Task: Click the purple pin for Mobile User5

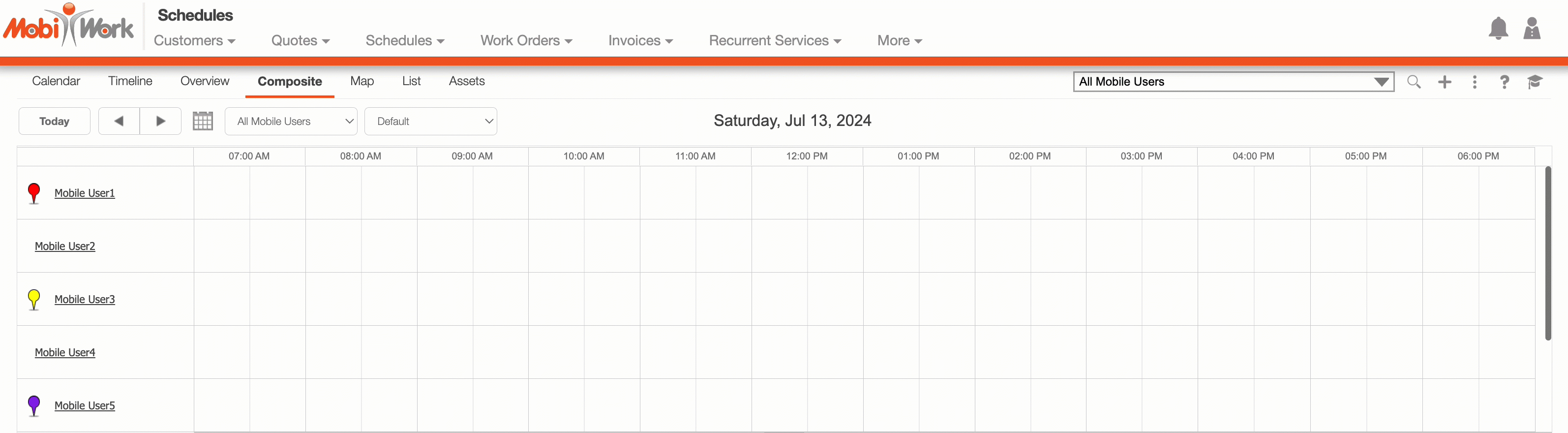Action: pos(34,405)
